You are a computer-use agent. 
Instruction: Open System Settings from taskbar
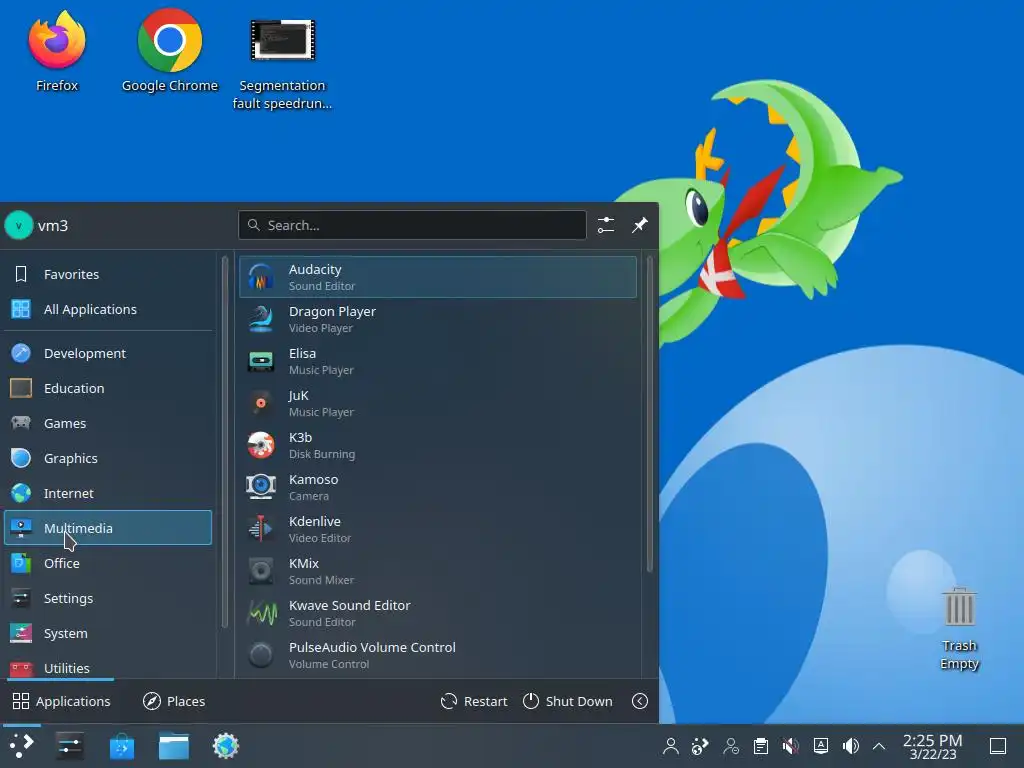[69, 746]
